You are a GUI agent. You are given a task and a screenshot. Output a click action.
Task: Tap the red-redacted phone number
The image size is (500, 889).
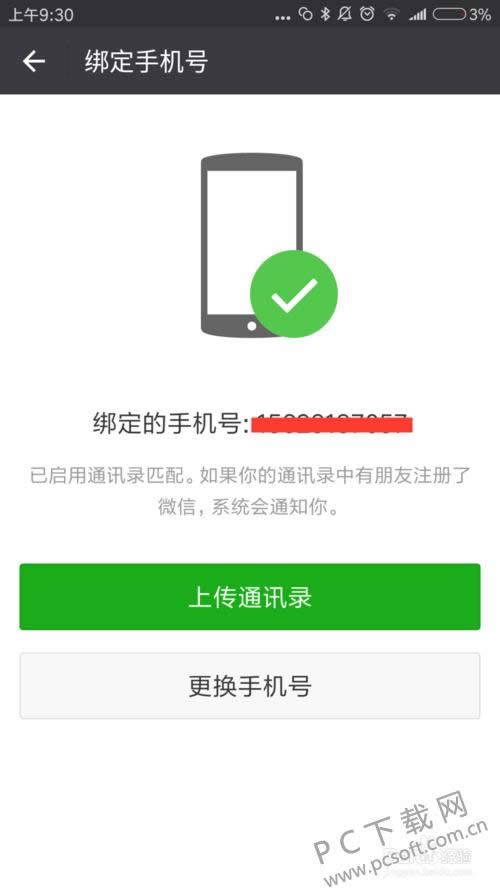coord(332,424)
